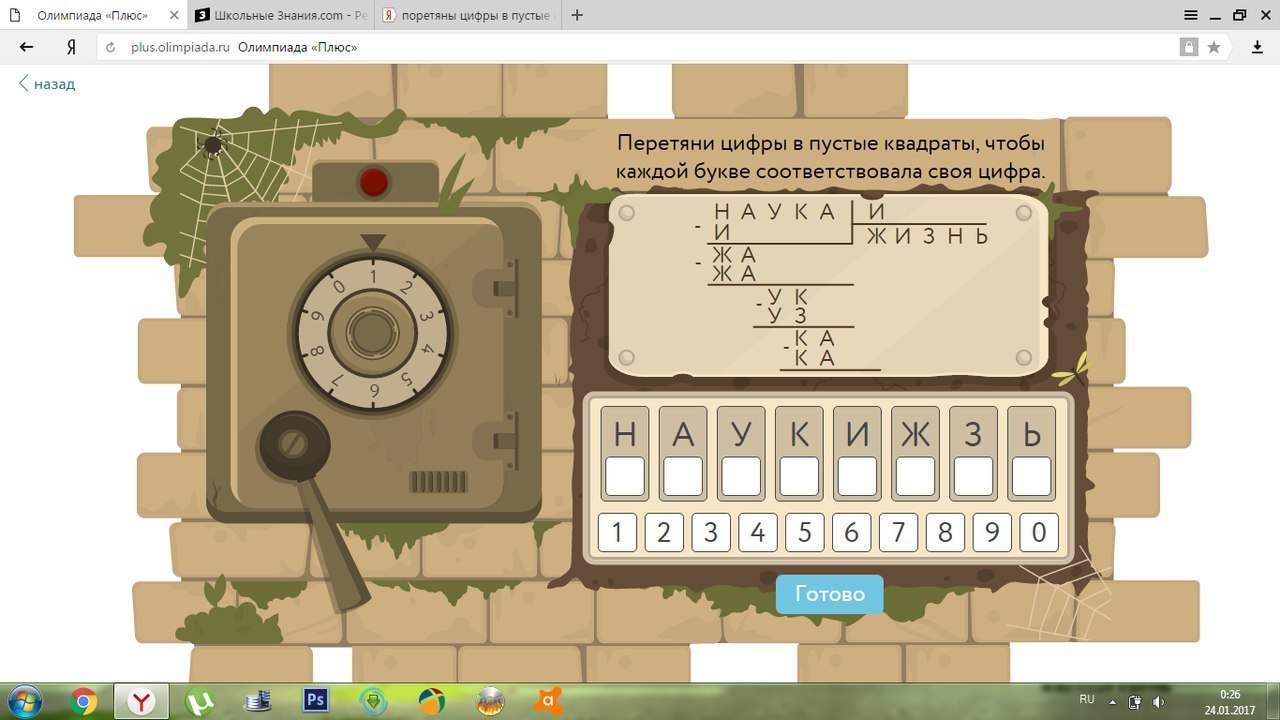
Task: Click the safe's rotary combination dial
Action: [373, 333]
